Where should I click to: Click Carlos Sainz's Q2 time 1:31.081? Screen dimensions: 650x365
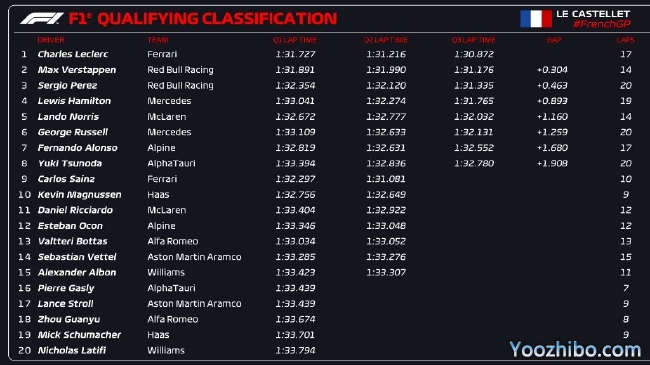(x=386, y=179)
